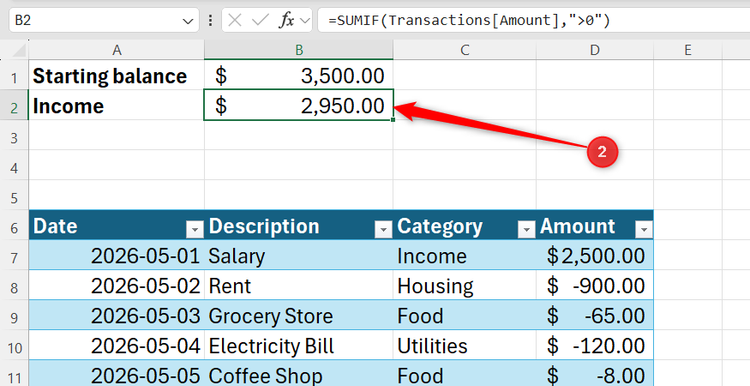Image resolution: width=750 pixels, height=386 pixels.
Task: Click the Select All corner triangle
Action: [18, 50]
